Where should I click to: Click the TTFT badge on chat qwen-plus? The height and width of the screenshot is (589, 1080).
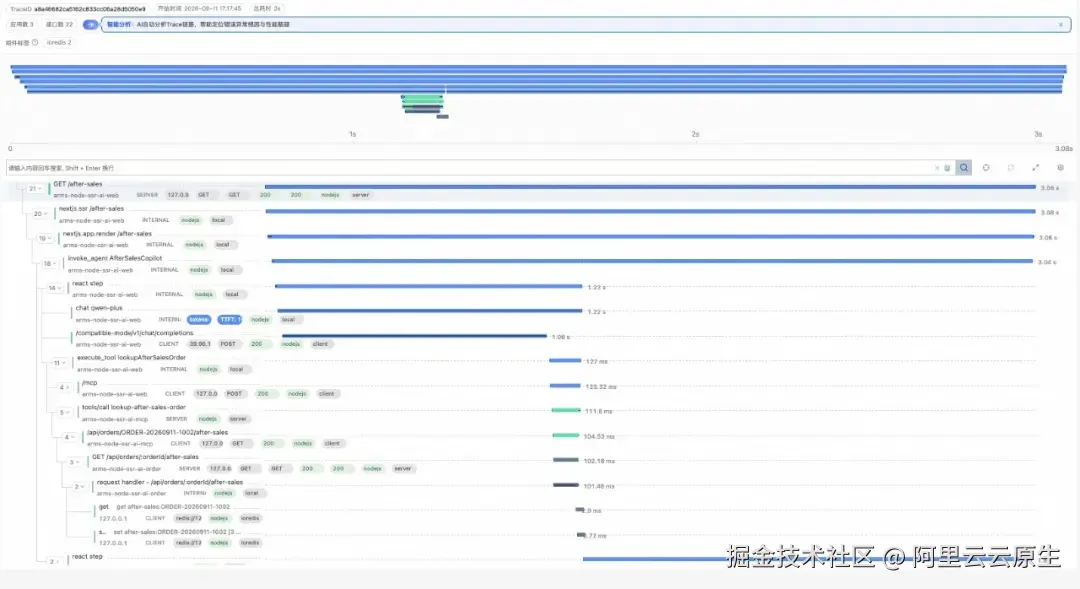[230, 320]
